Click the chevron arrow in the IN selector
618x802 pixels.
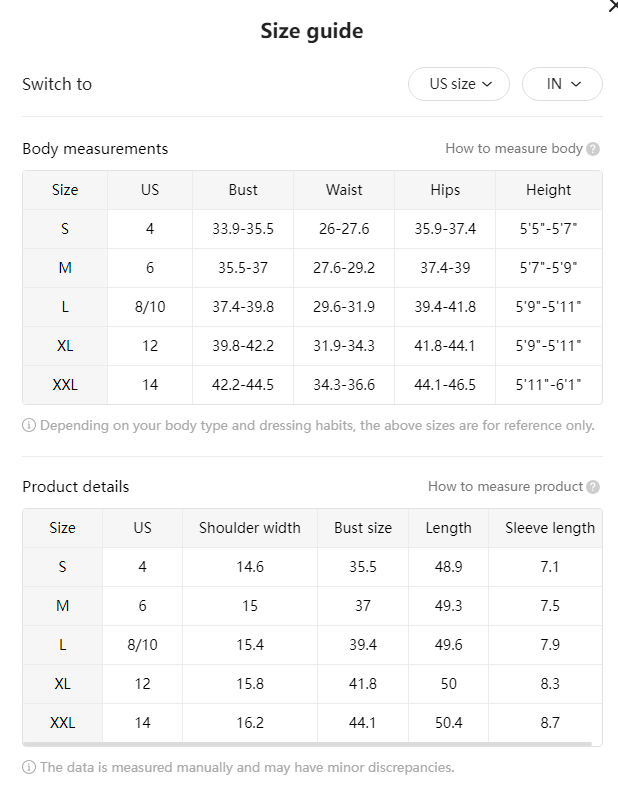576,84
